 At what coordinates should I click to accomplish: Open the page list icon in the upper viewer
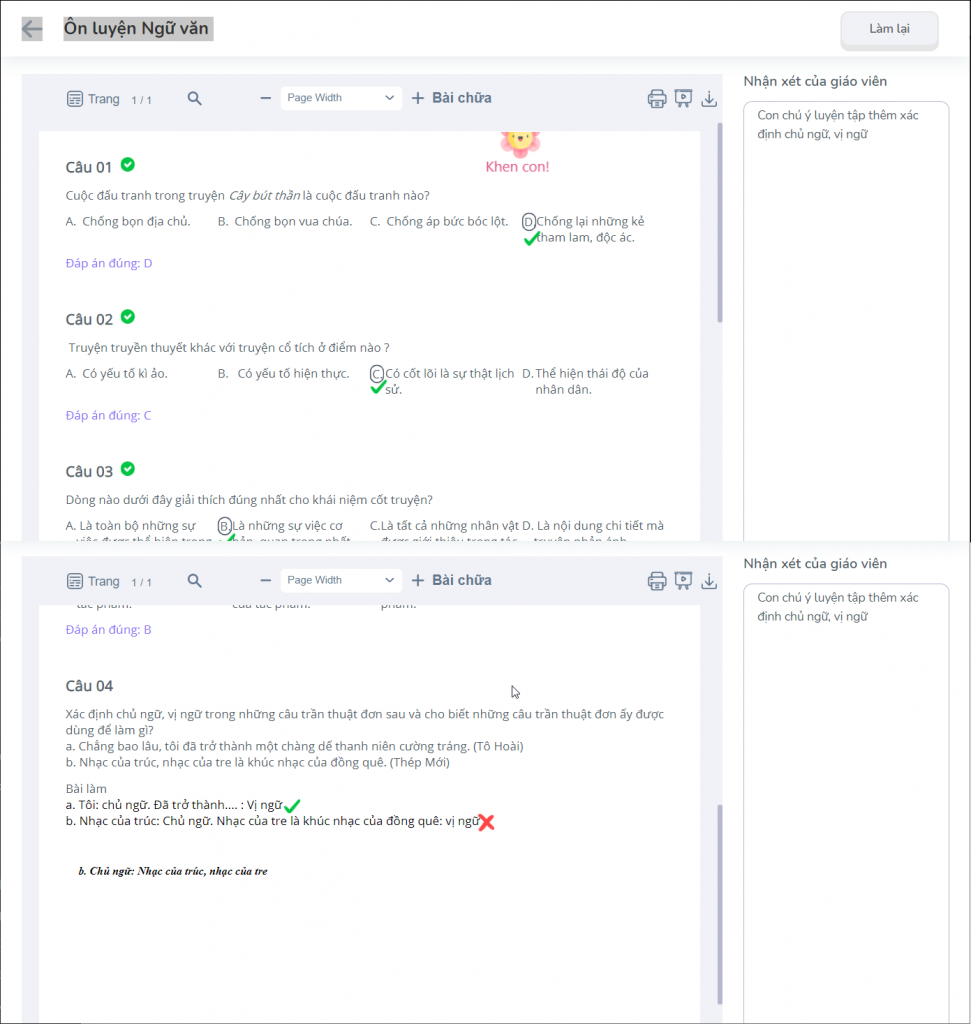pyautogui.click(x=75, y=99)
